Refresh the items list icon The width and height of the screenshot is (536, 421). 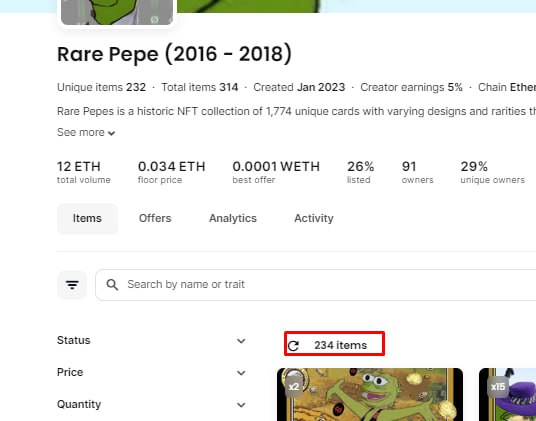click(293, 346)
